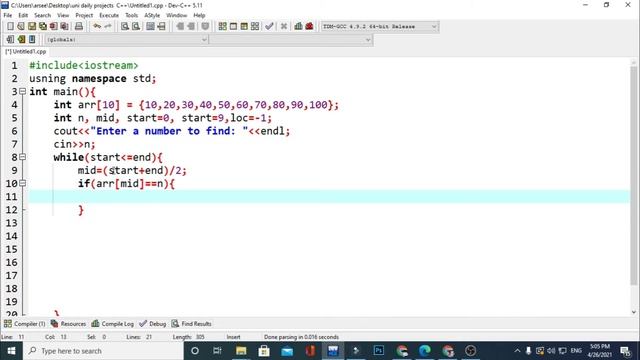Open the Microsoft Store taskbar icon
Screen dimensions: 640x360
tap(264, 351)
